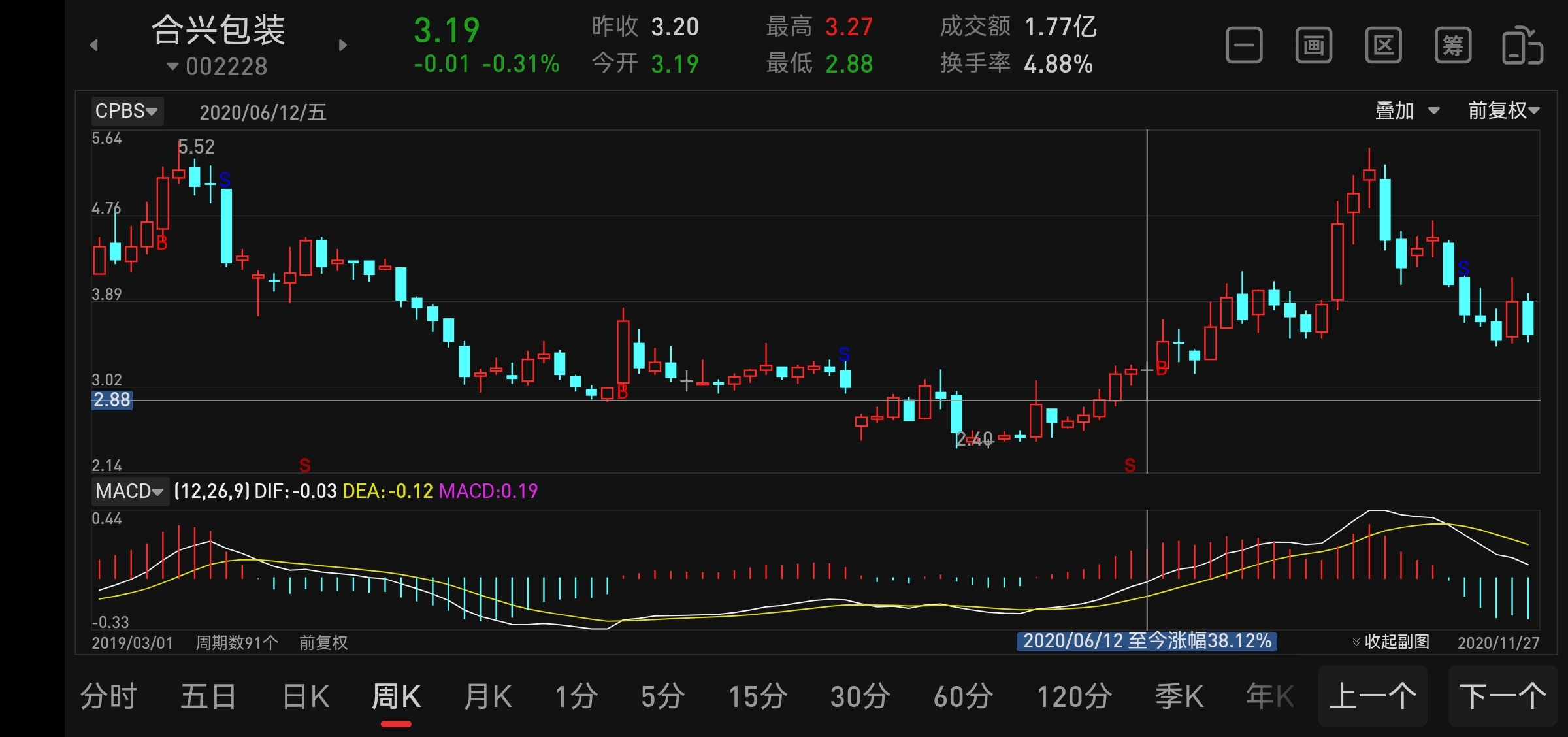The width and height of the screenshot is (1568, 737).
Task: Open the CPBS indicator dropdown
Action: point(127,111)
